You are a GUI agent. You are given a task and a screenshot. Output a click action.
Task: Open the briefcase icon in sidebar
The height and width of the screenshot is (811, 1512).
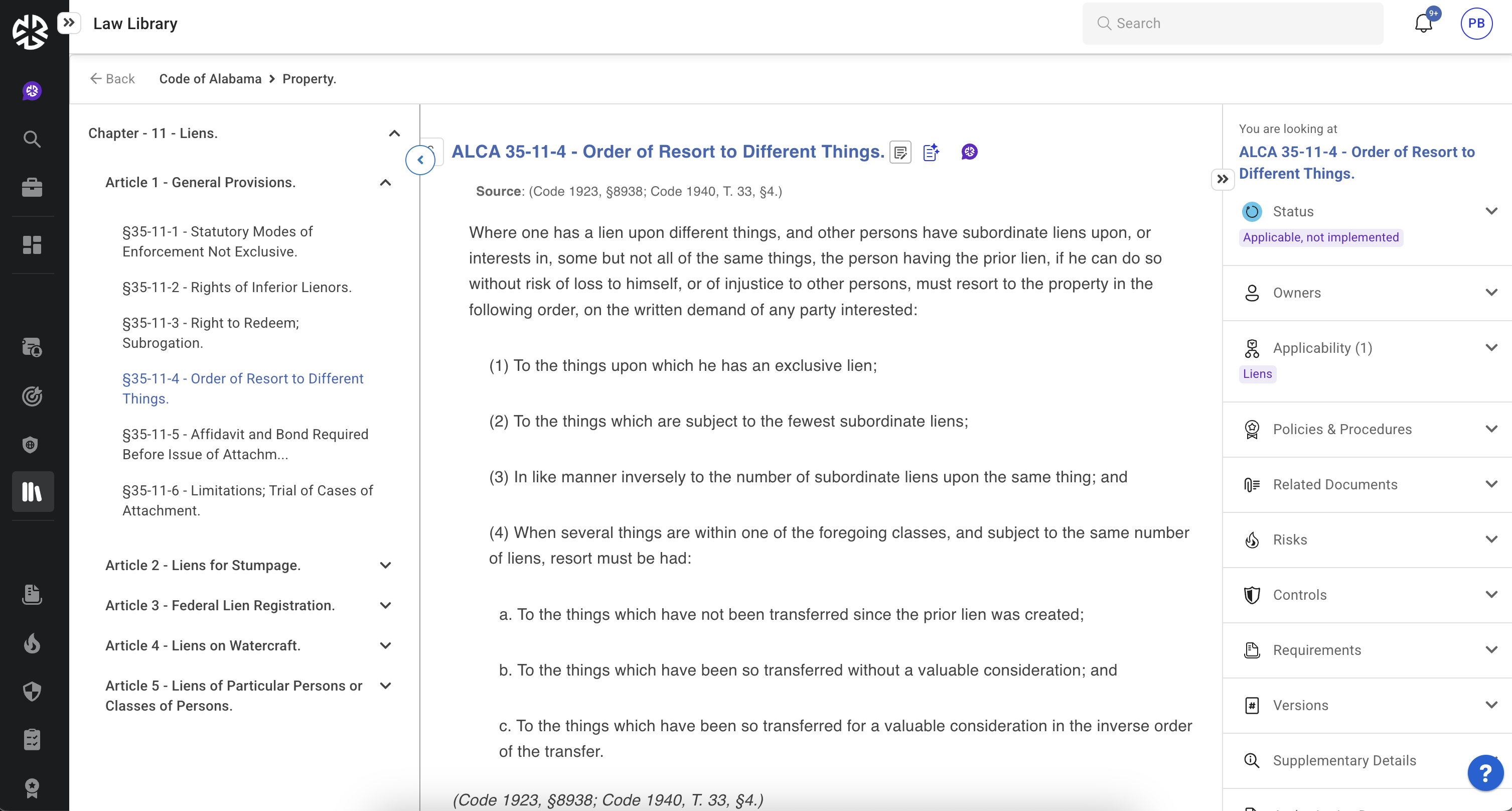click(32, 187)
